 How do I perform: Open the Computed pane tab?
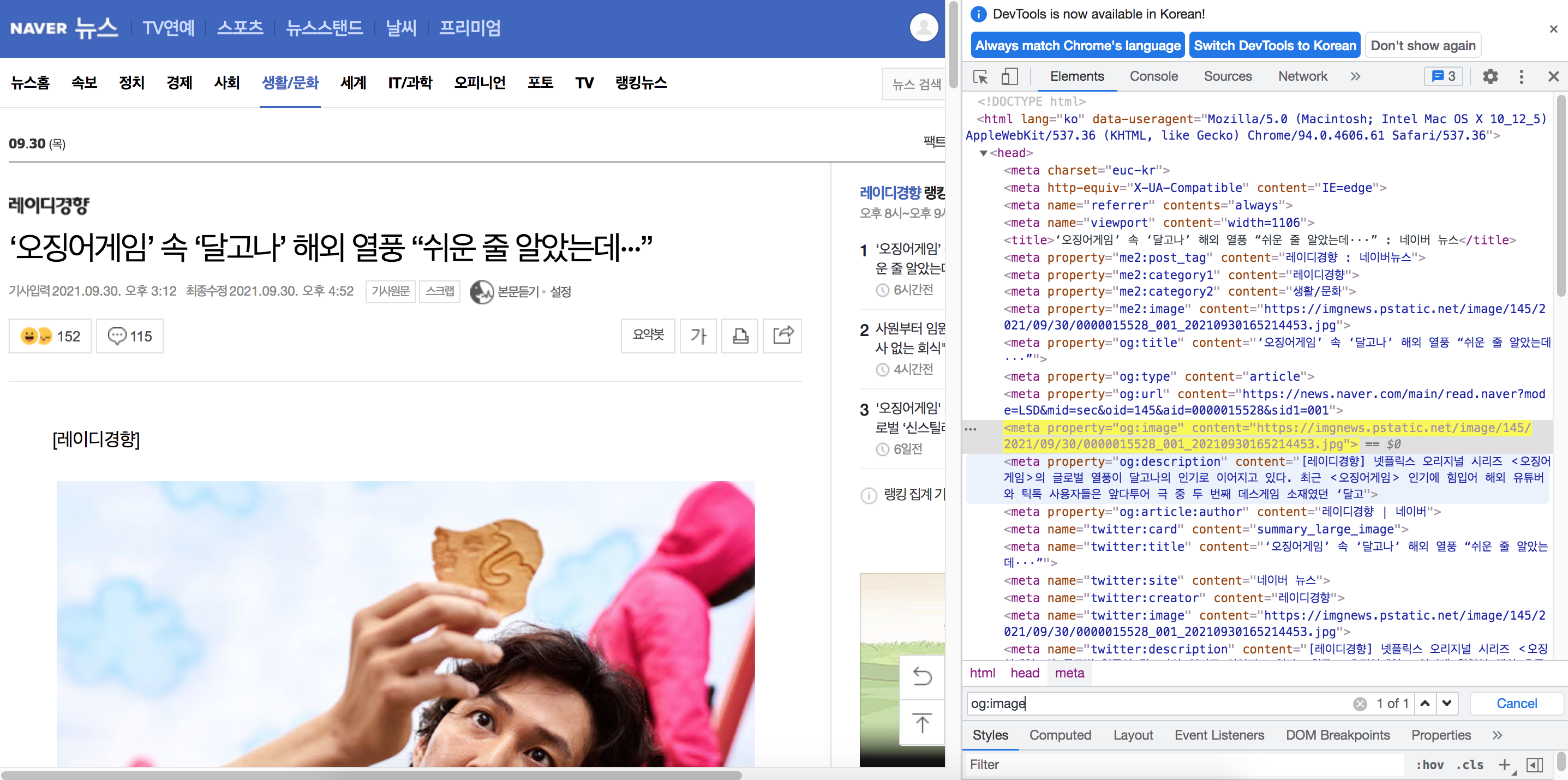click(1060, 736)
